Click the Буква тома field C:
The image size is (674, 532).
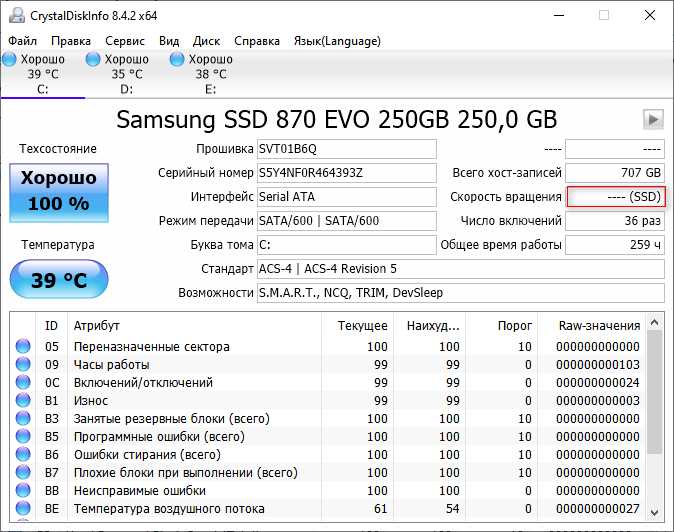click(x=346, y=245)
